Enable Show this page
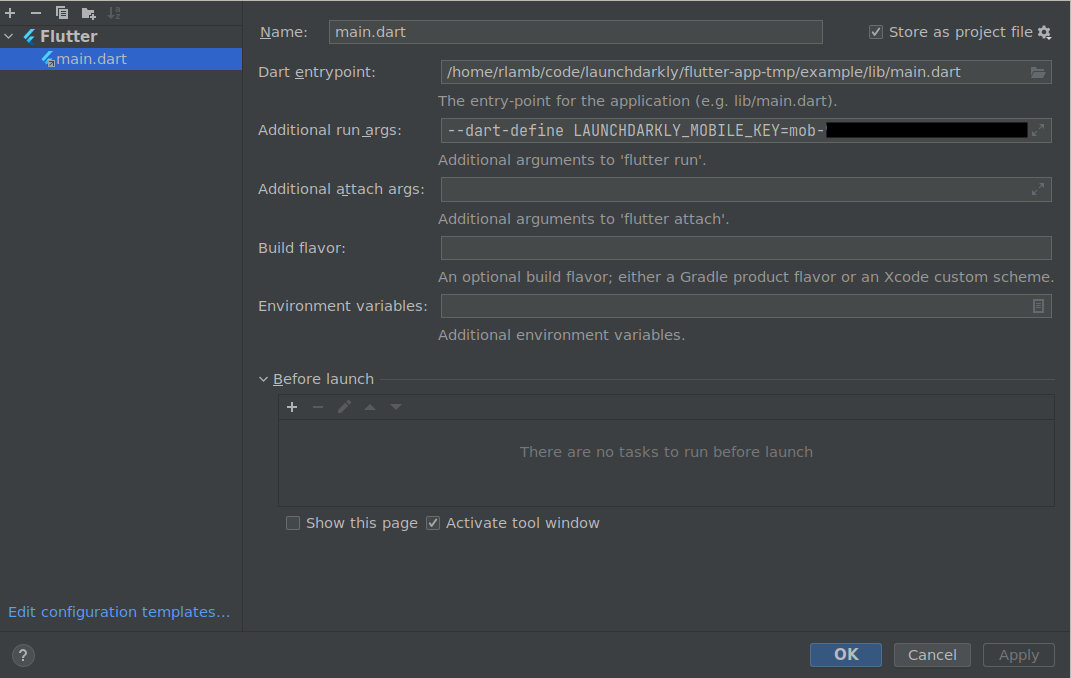The image size is (1071, 678). [293, 523]
